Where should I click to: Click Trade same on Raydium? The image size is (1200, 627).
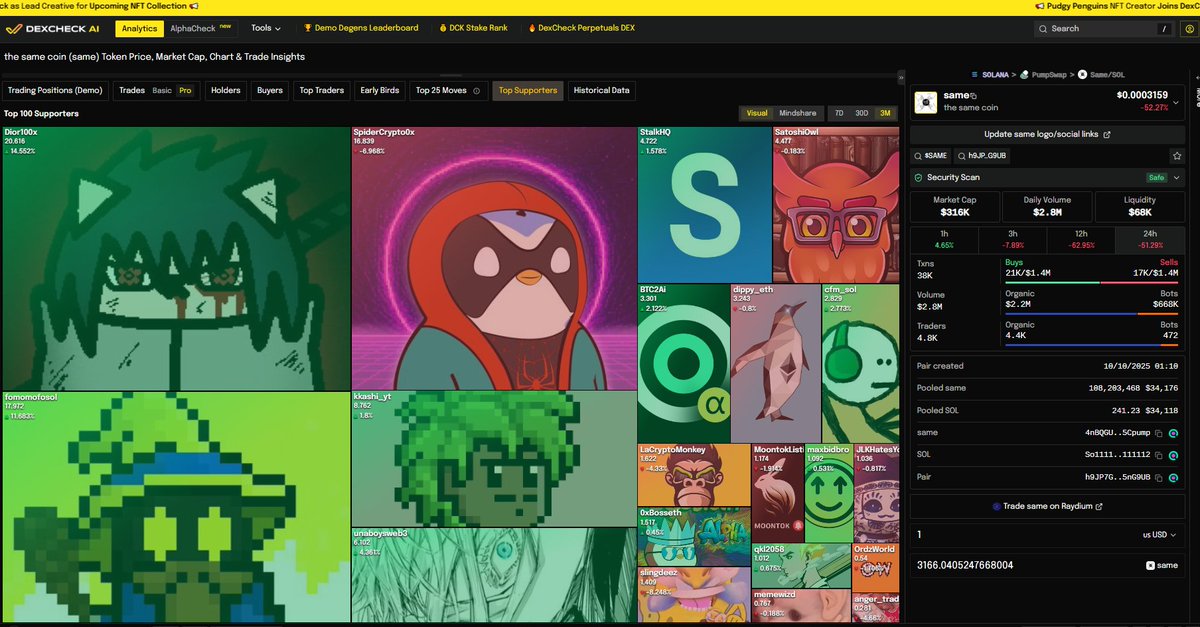tap(1047, 506)
